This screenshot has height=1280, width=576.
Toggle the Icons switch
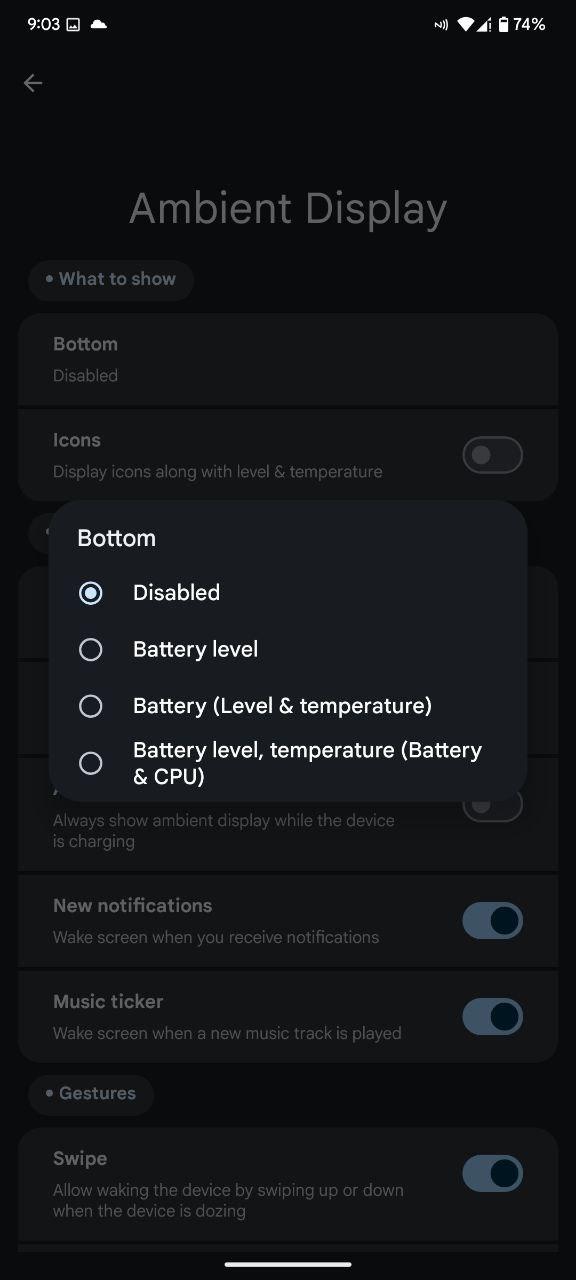pos(492,455)
